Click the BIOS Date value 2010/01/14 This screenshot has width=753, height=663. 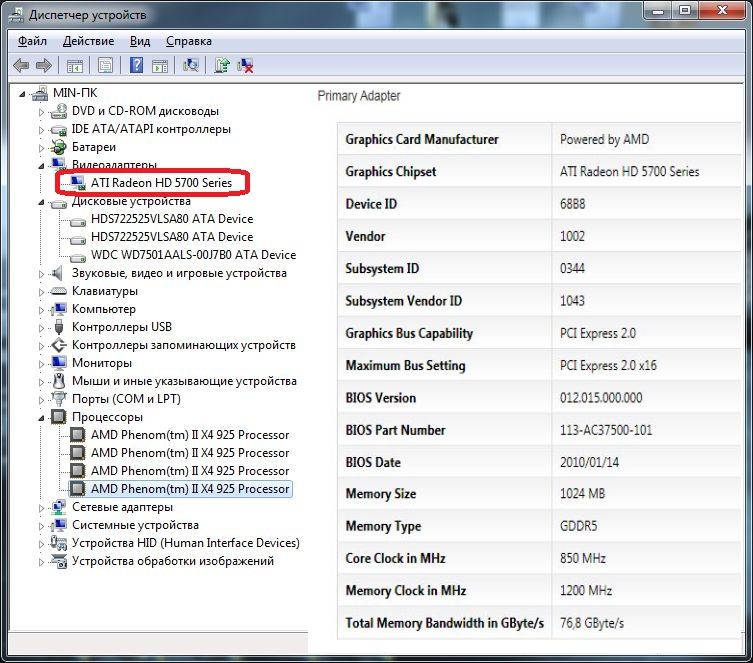589,462
